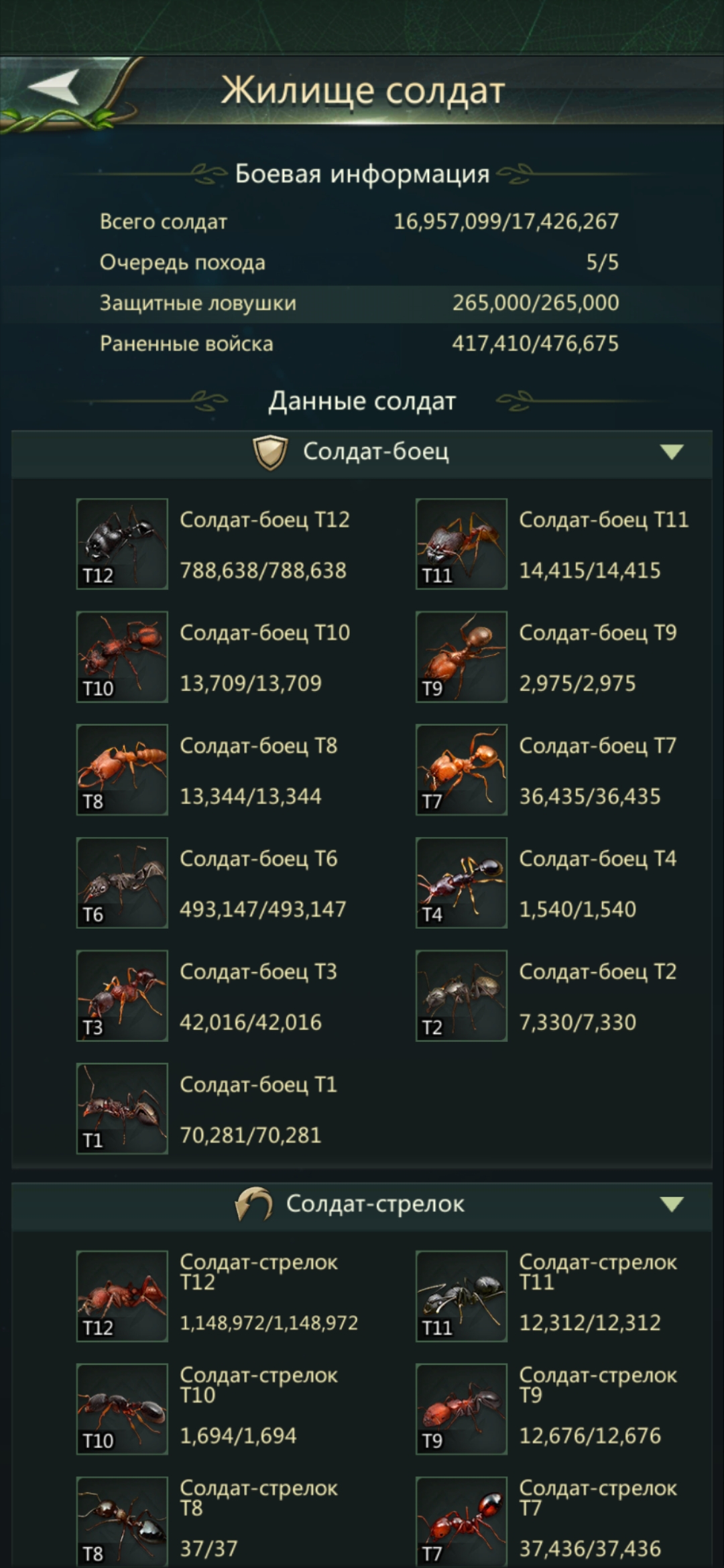Collapse the Солдат-стрелок section arrow
Screen dimensions: 724x1568
click(x=672, y=1204)
